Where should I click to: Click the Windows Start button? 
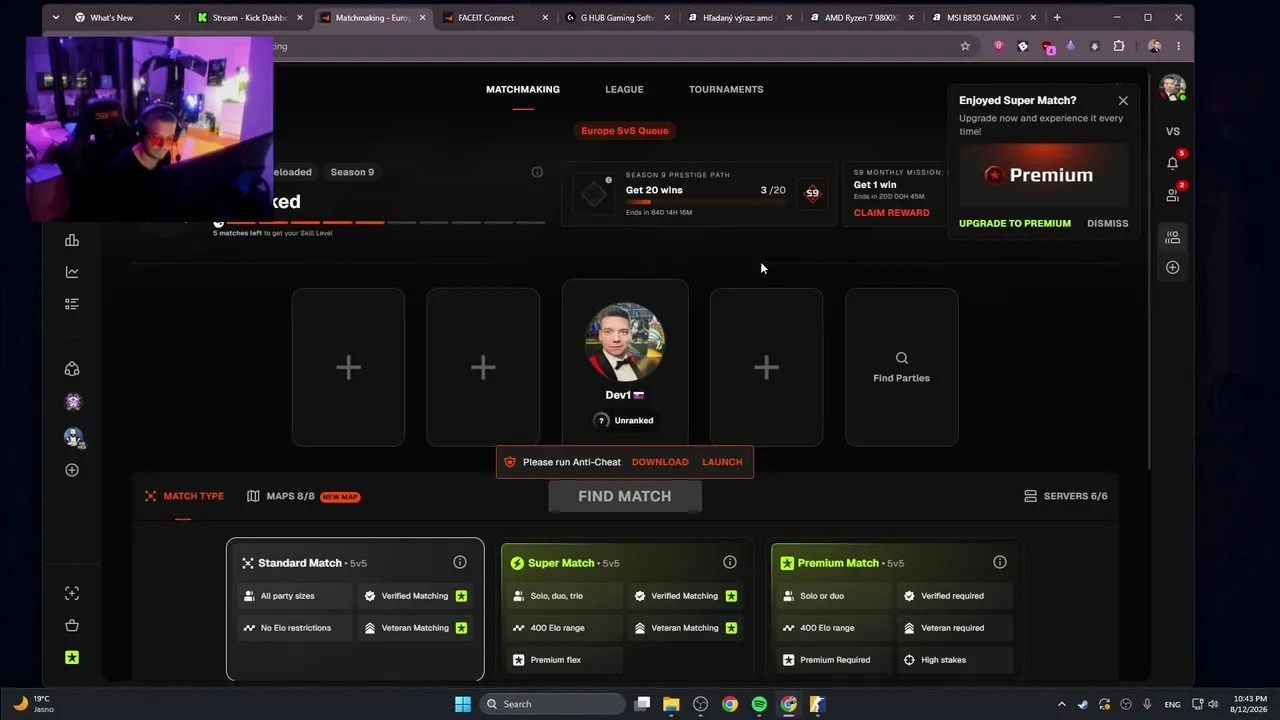click(463, 704)
